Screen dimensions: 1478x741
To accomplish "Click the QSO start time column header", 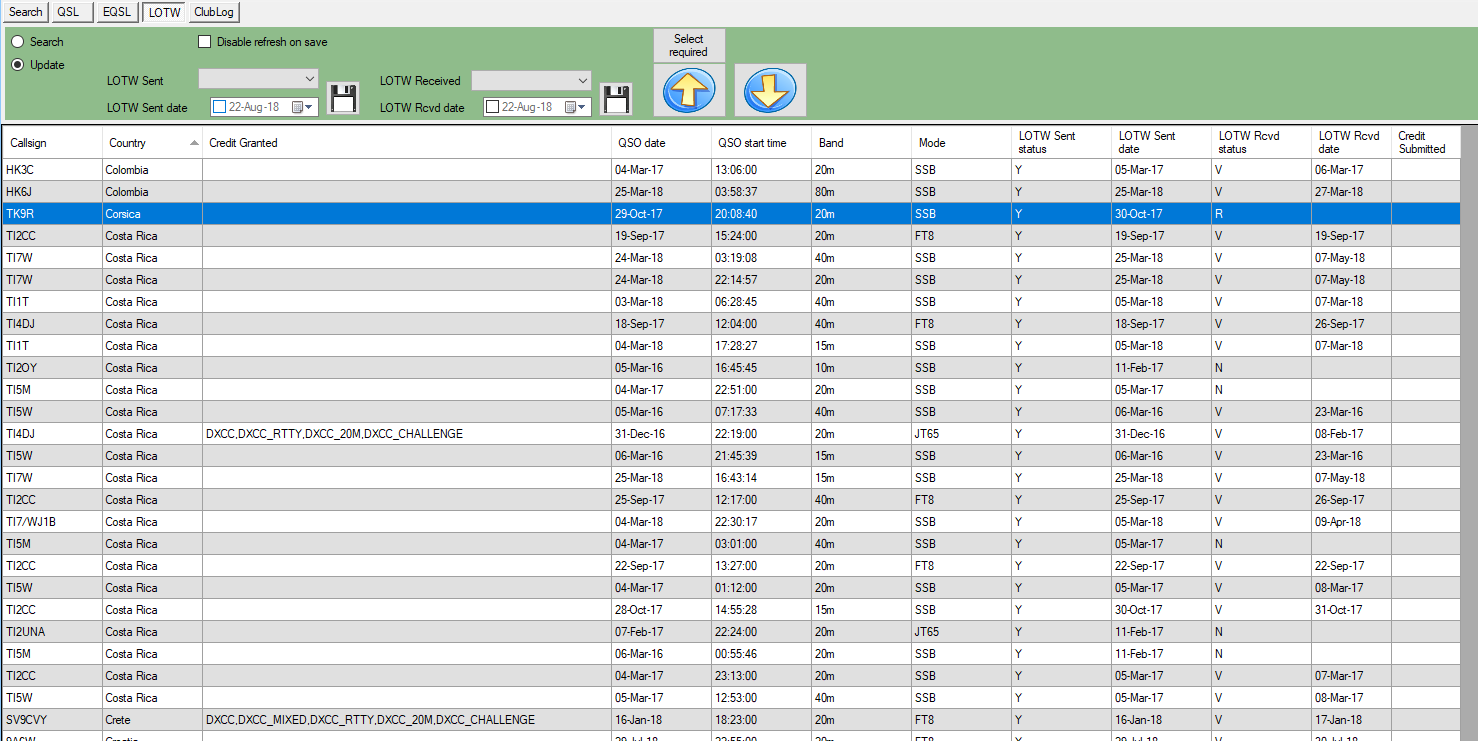I will pyautogui.click(x=761, y=143).
